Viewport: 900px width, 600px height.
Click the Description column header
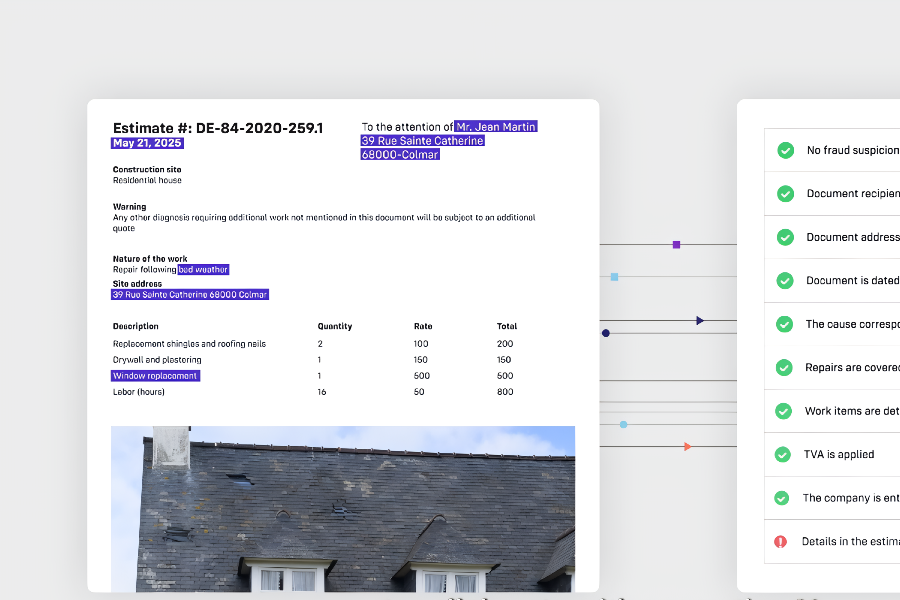pyautogui.click(x=135, y=326)
